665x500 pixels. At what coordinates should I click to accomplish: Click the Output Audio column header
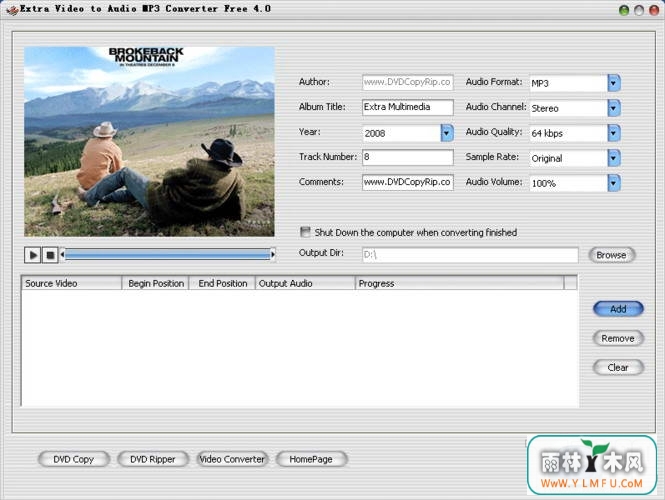click(305, 283)
